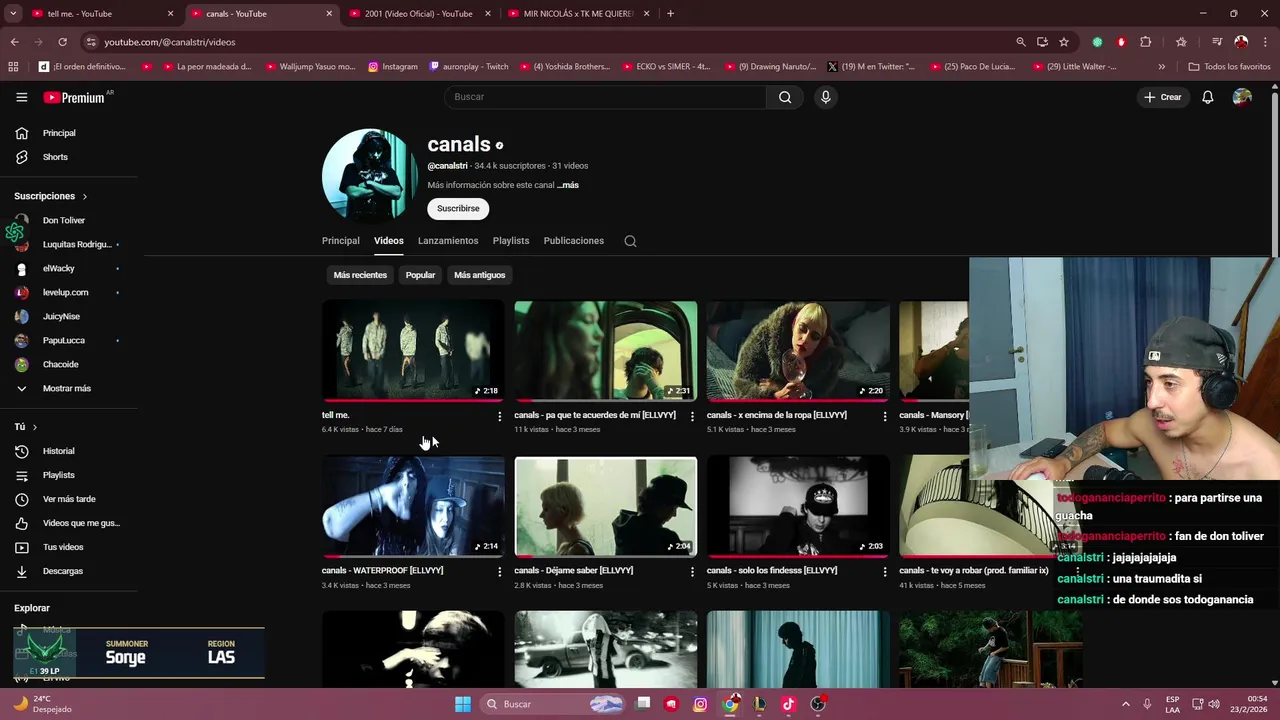Click the 'solo los findesss' video title

(x=772, y=571)
